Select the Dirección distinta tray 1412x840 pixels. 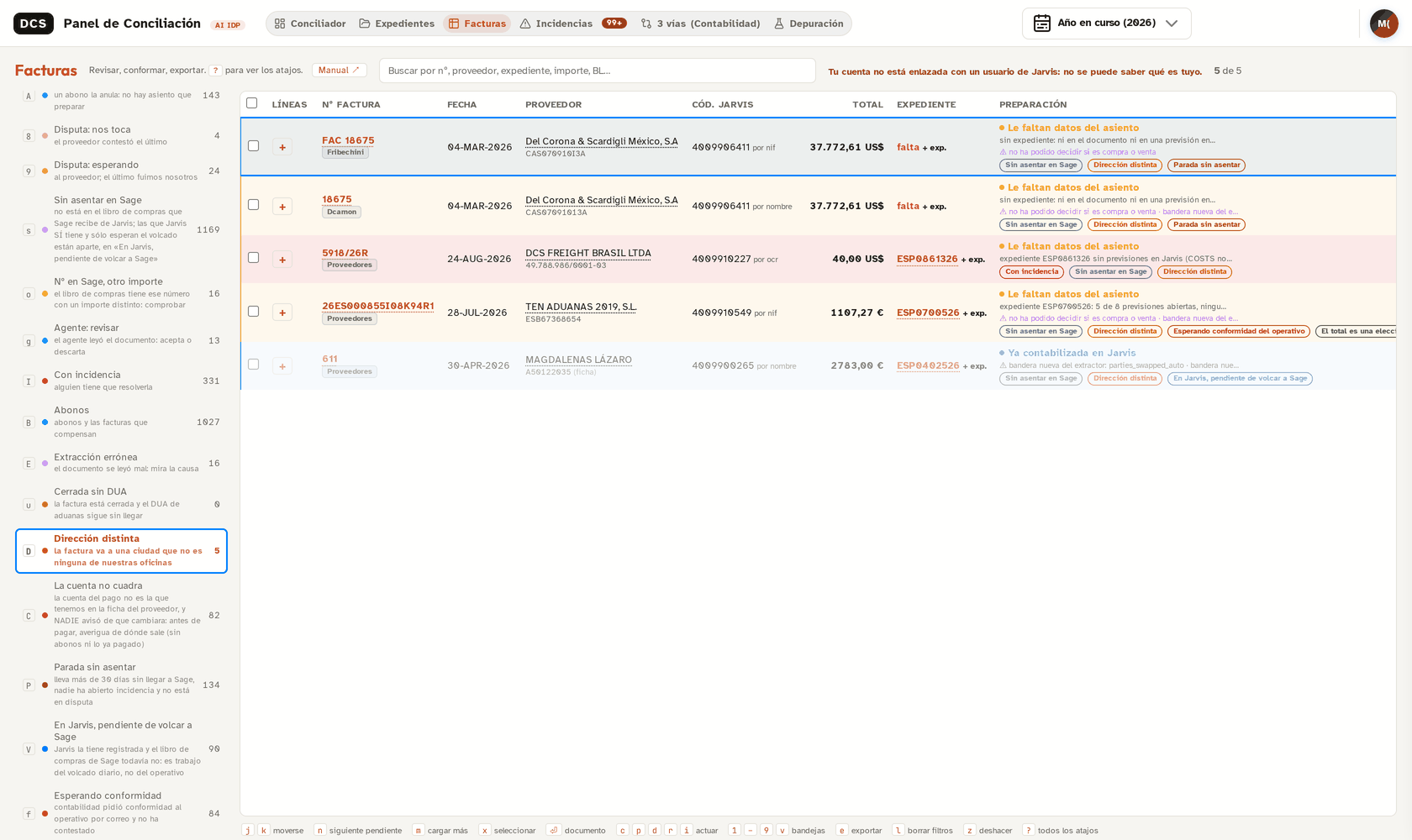(x=122, y=551)
